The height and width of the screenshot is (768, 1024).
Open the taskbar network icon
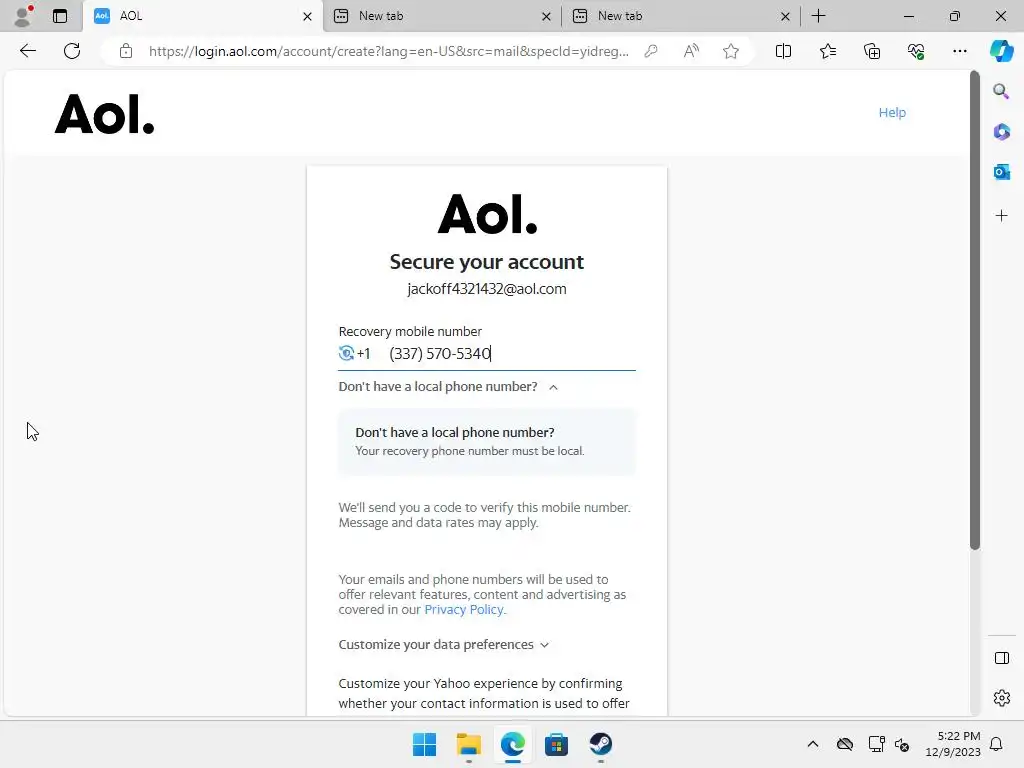coord(876,744)
